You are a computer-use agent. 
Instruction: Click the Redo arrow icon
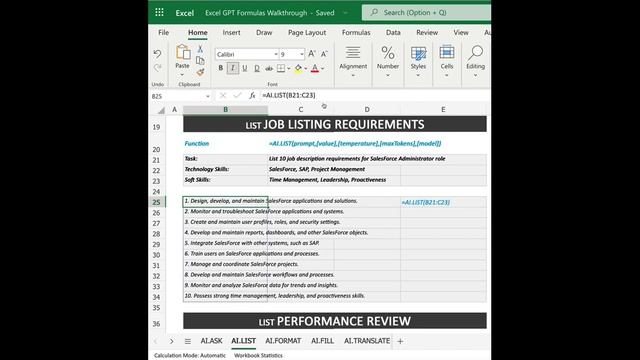157,68
